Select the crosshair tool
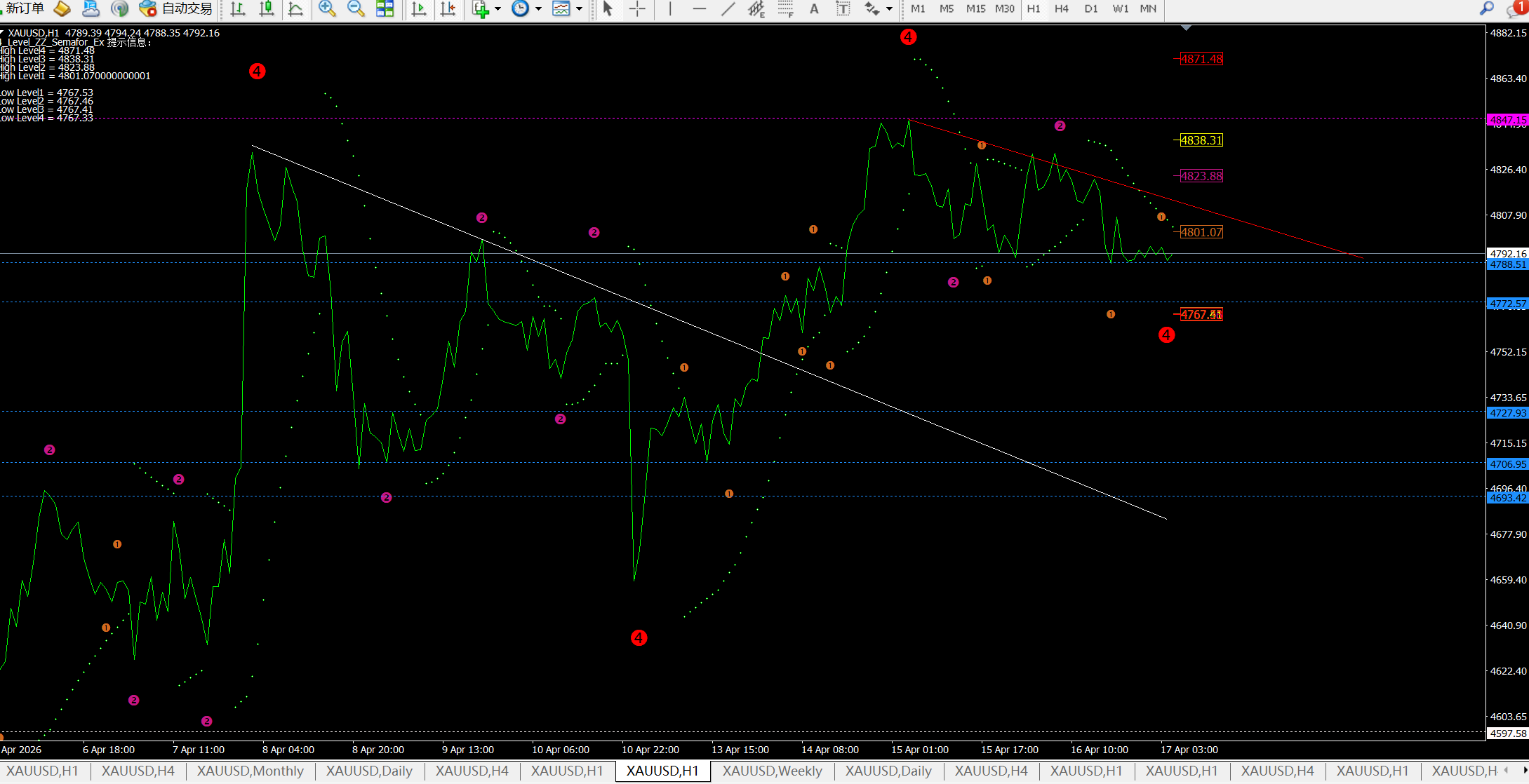Image resolution: width=1529 pixels, height=784 pixels. (637, 8)
